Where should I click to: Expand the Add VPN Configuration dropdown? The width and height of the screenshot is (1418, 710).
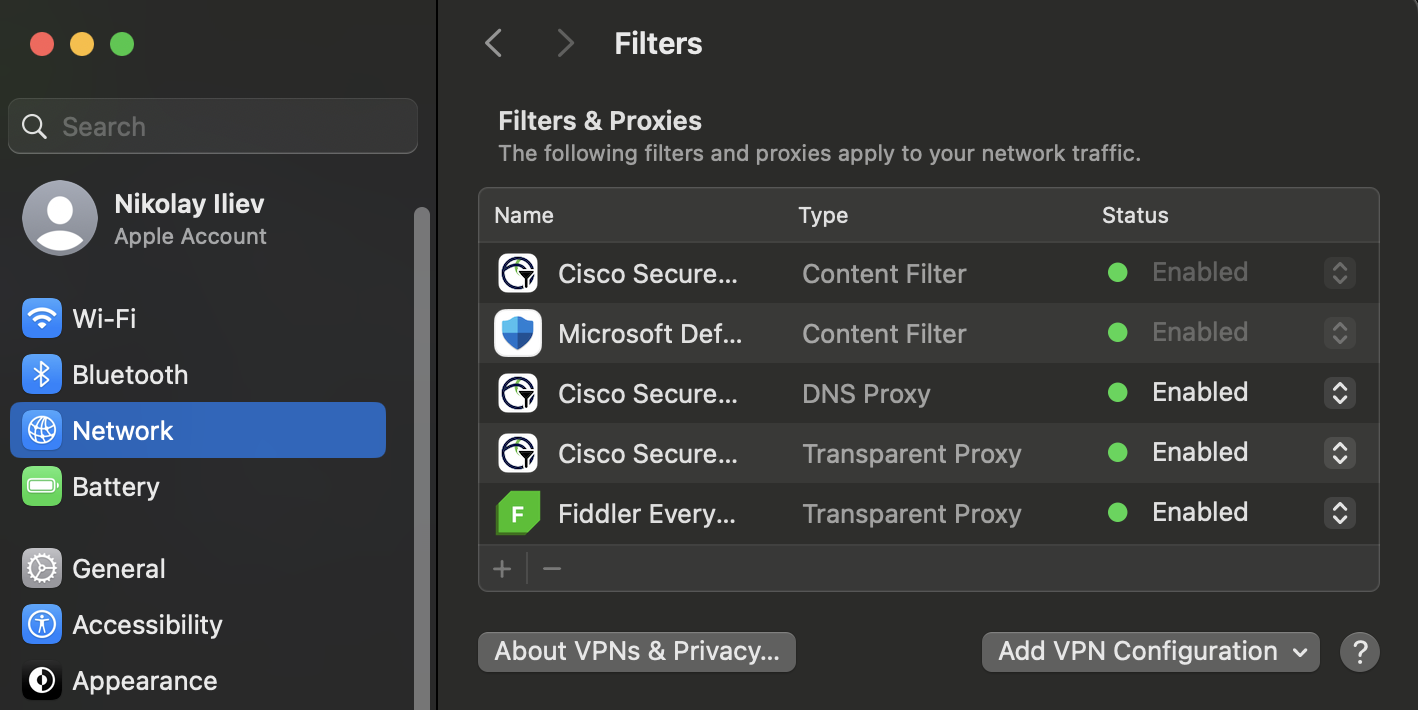pyautogui.click(x=1150, y=652)
